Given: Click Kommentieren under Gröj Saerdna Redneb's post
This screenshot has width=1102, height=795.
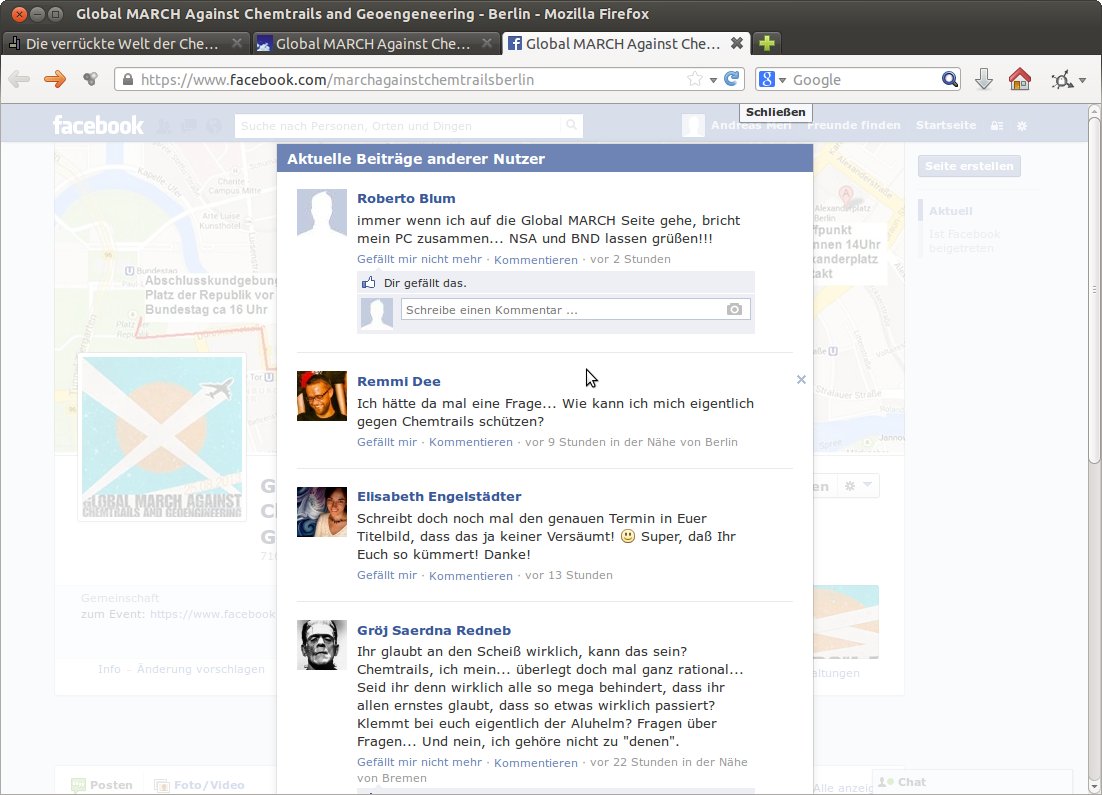Looking at the screenshot, I should tap(536, 763).
